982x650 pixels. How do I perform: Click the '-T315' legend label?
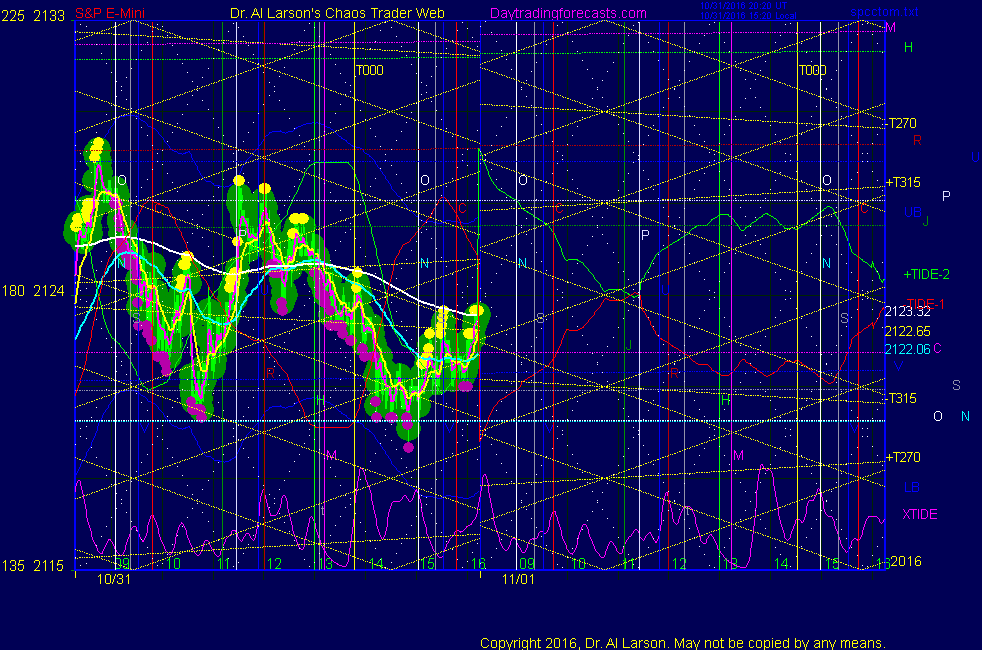(x=901, y=398)
